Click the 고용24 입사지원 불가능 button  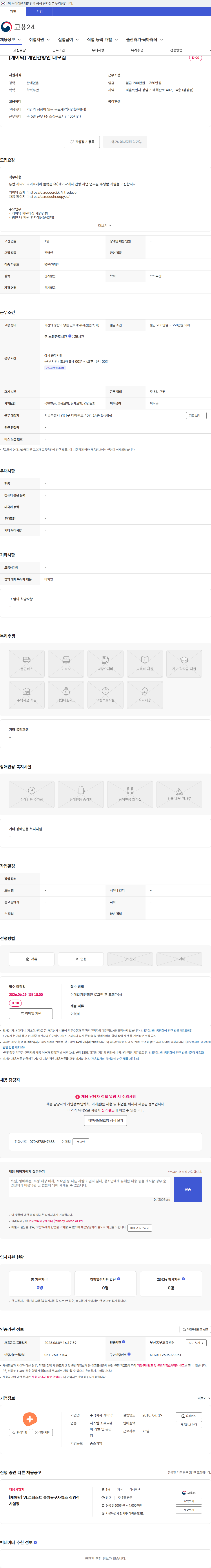point(125,142)
